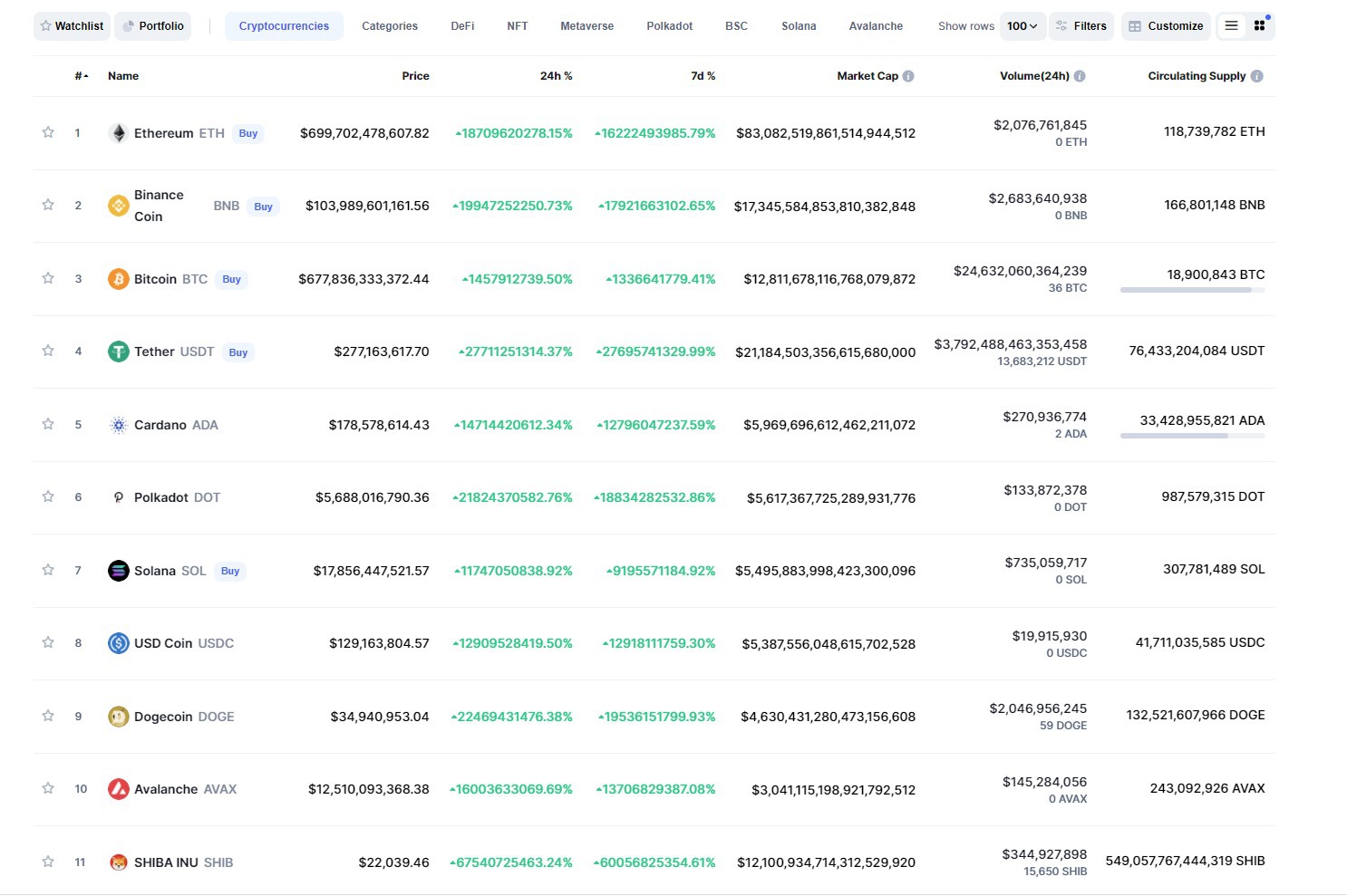
Task: Open the BSC tab
Action: (x=736, y=26)
